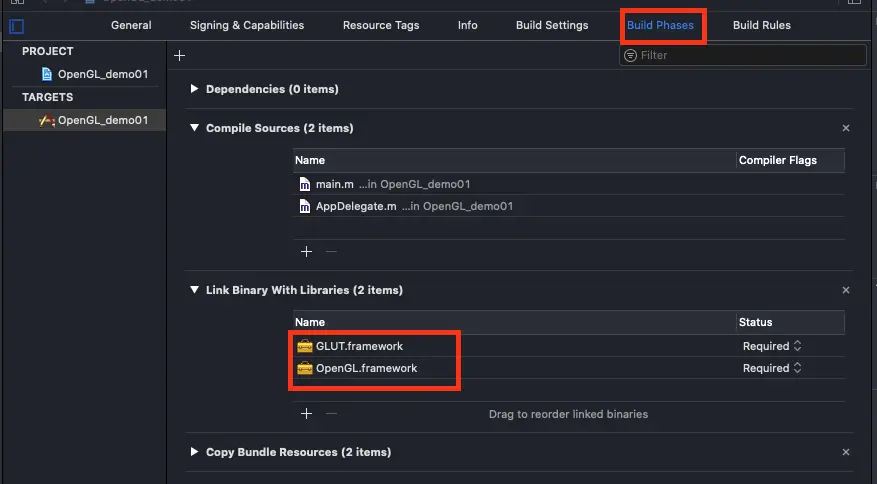Click the 'Dependencies (0 items)' title

pos(272,89)
